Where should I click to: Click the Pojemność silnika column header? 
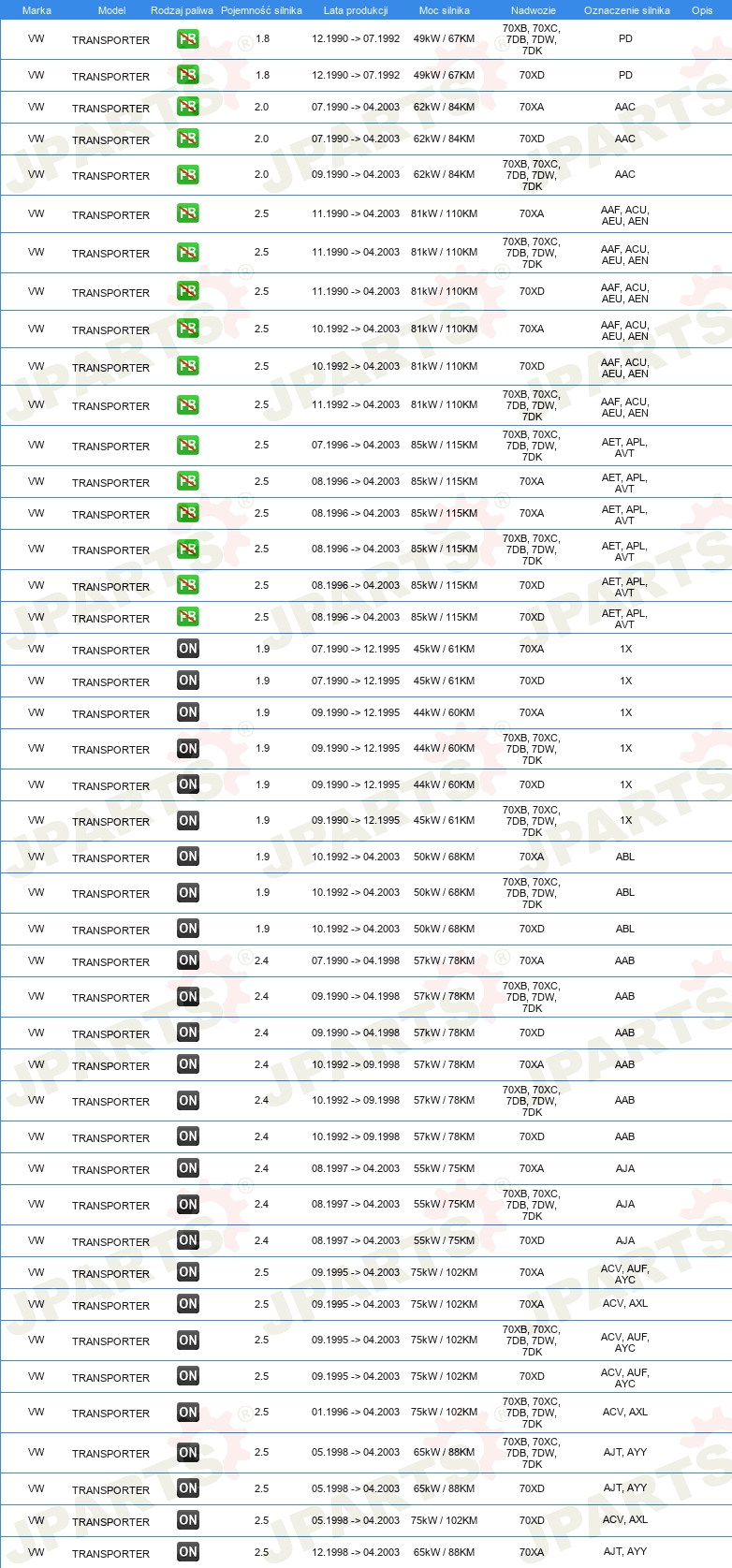(x=261, y=10)
